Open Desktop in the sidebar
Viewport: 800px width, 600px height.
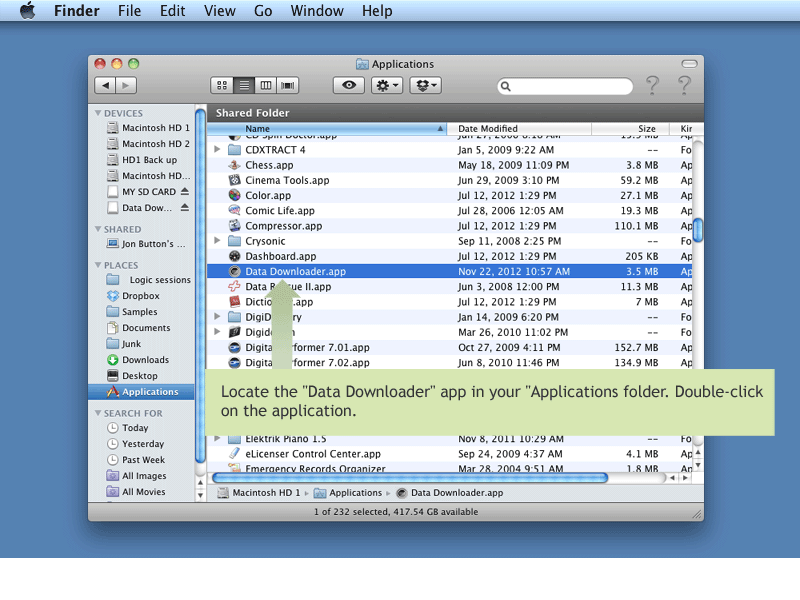click(132, 376)
